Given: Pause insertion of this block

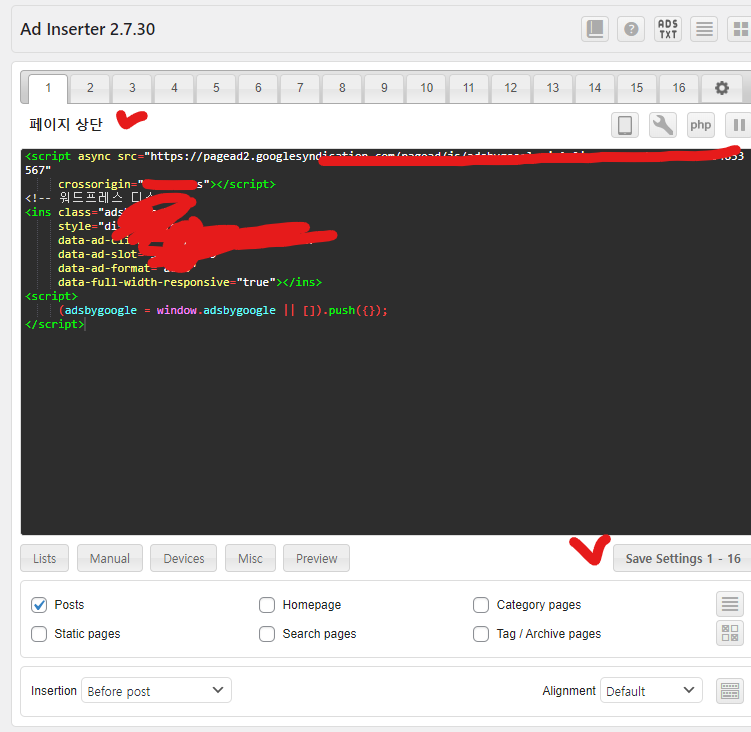Looking at the screenshot, I should pos(739,126).
